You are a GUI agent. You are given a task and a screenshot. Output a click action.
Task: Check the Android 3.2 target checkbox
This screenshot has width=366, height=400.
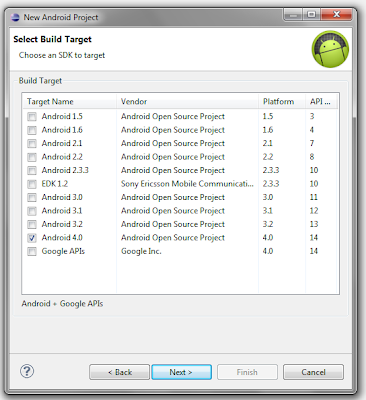tap(32, 224)
